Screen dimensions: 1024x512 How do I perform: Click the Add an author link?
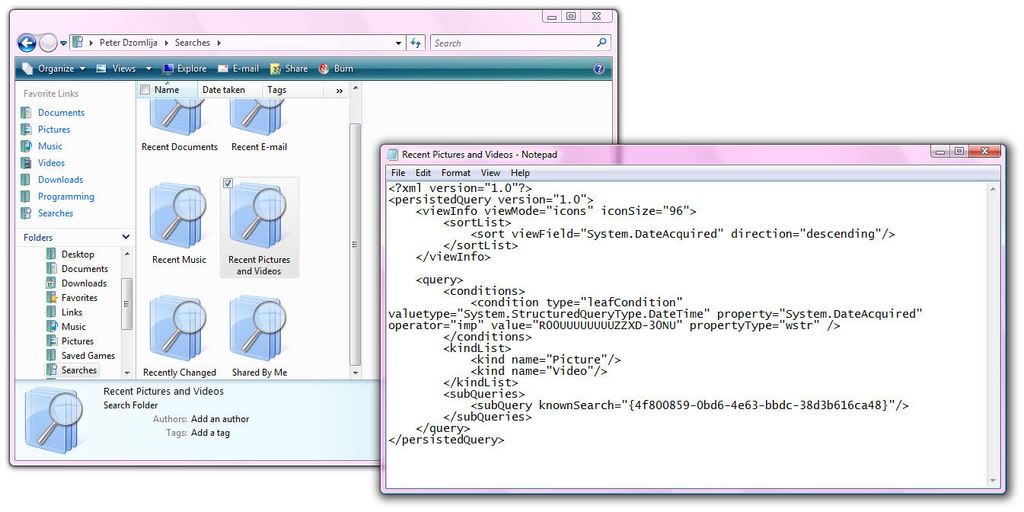(x=220, y=419)
